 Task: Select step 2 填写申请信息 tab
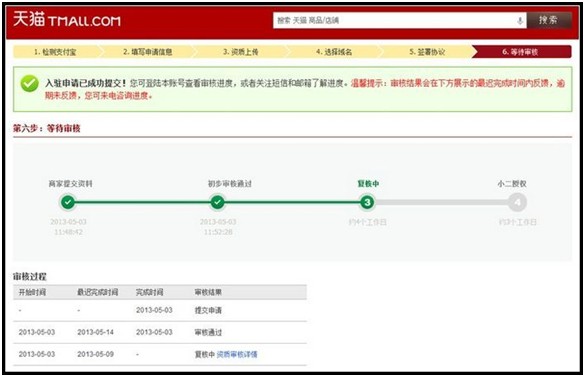pos(148,52)
